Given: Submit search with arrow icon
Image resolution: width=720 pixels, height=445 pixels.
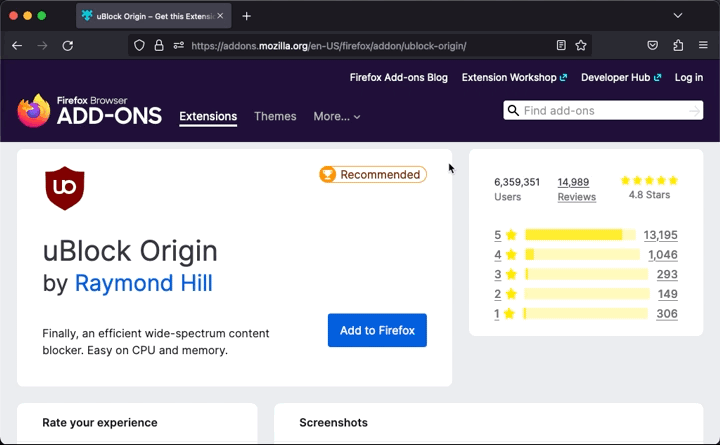Looking at the screenshot, I should click(695, 111).
